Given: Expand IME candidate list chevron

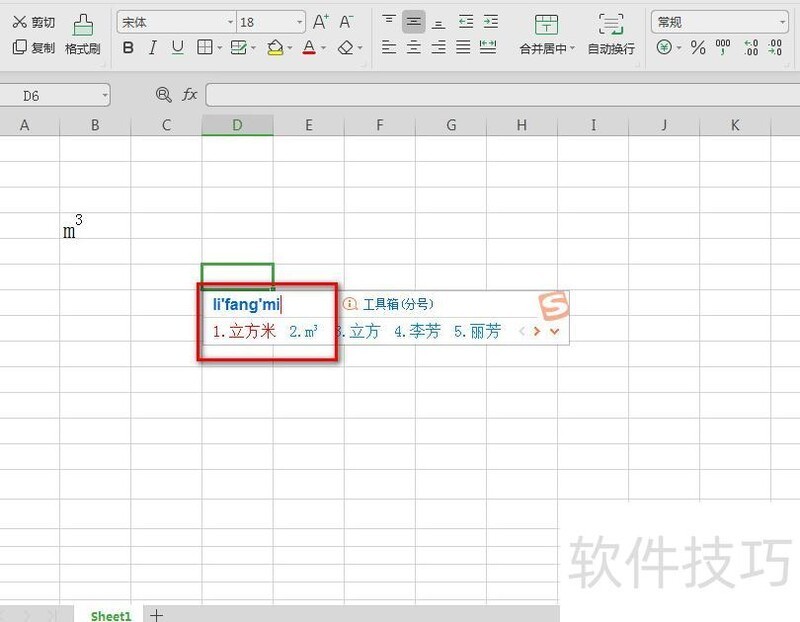Looking at the screenshot, I should [555, 332].
